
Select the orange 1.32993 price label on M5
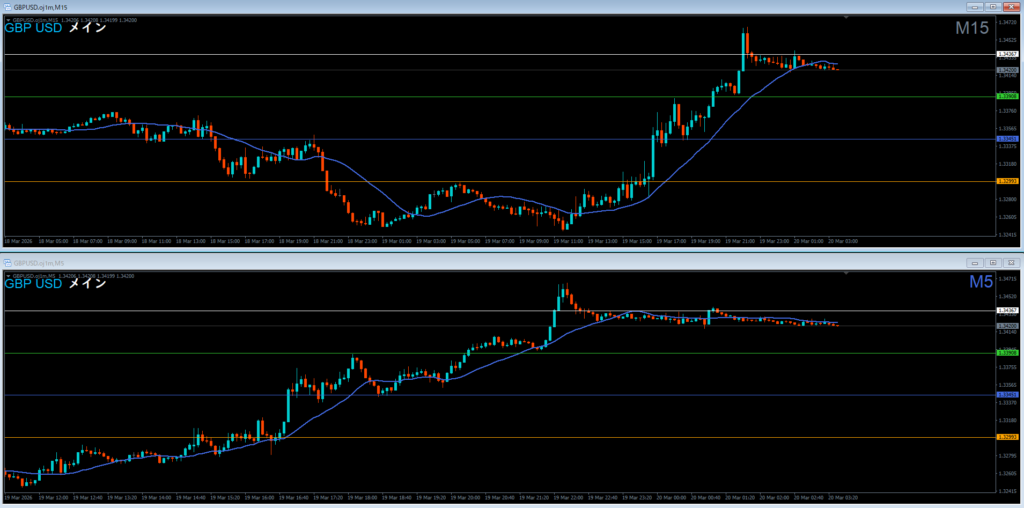coord(1007,437)
